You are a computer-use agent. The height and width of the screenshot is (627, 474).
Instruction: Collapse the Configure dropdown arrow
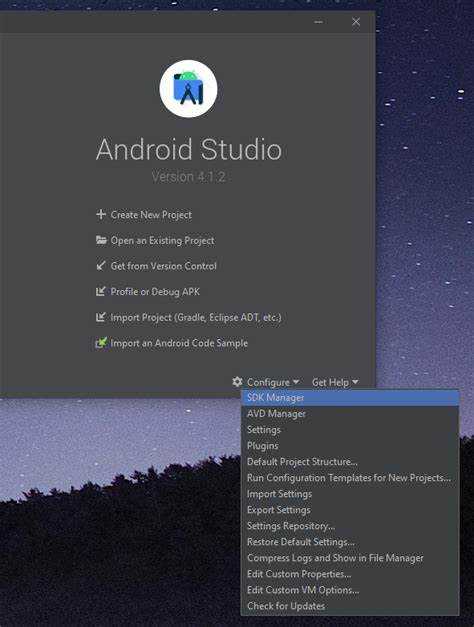[296, 382]
